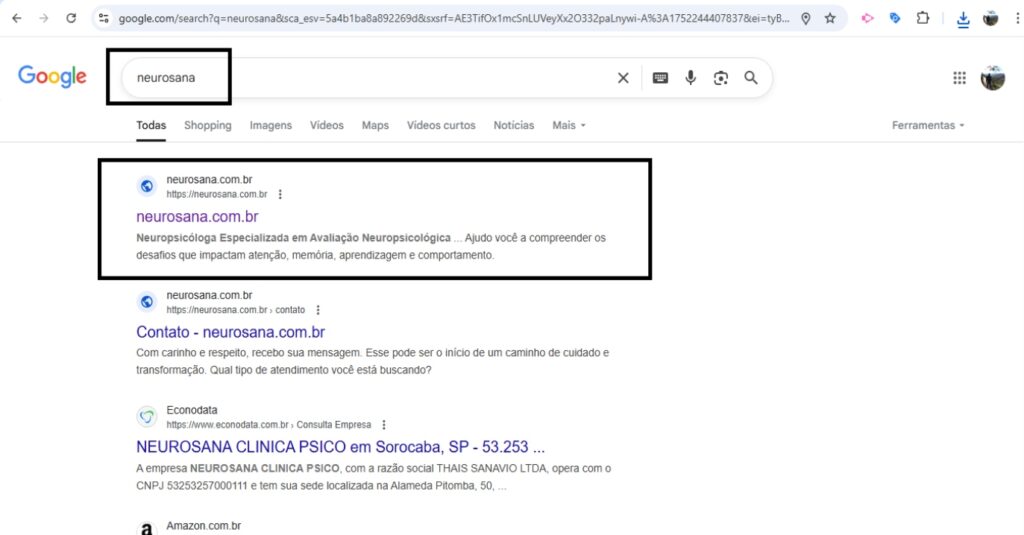Click the Econodata favicon
The image size is (1024, 535).
[x=147, y=417]
